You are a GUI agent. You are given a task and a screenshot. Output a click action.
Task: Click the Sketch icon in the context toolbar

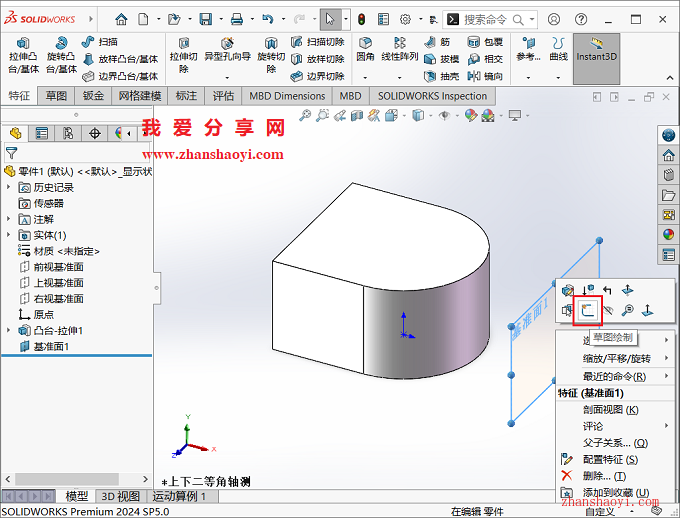pos(587,311)
